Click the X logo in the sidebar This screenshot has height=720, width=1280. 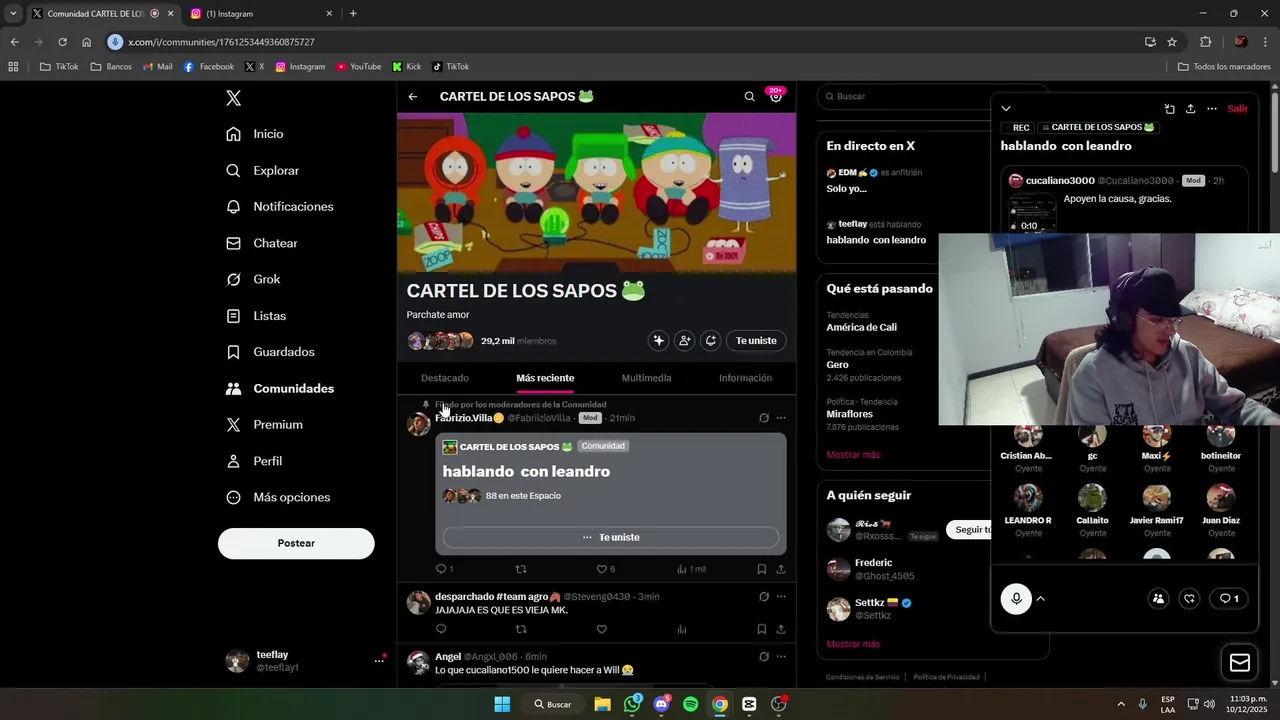[233, 98]
